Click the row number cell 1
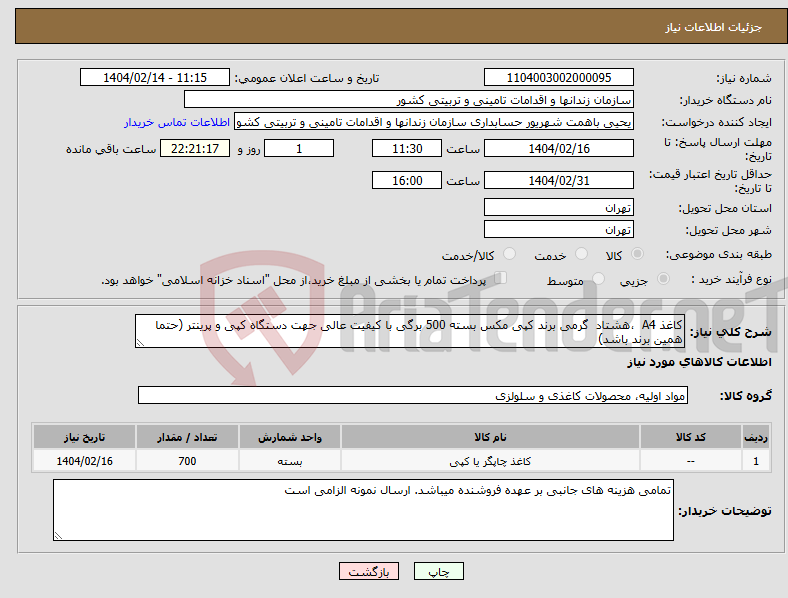The image size is (788, 598). tap(756, 461)
